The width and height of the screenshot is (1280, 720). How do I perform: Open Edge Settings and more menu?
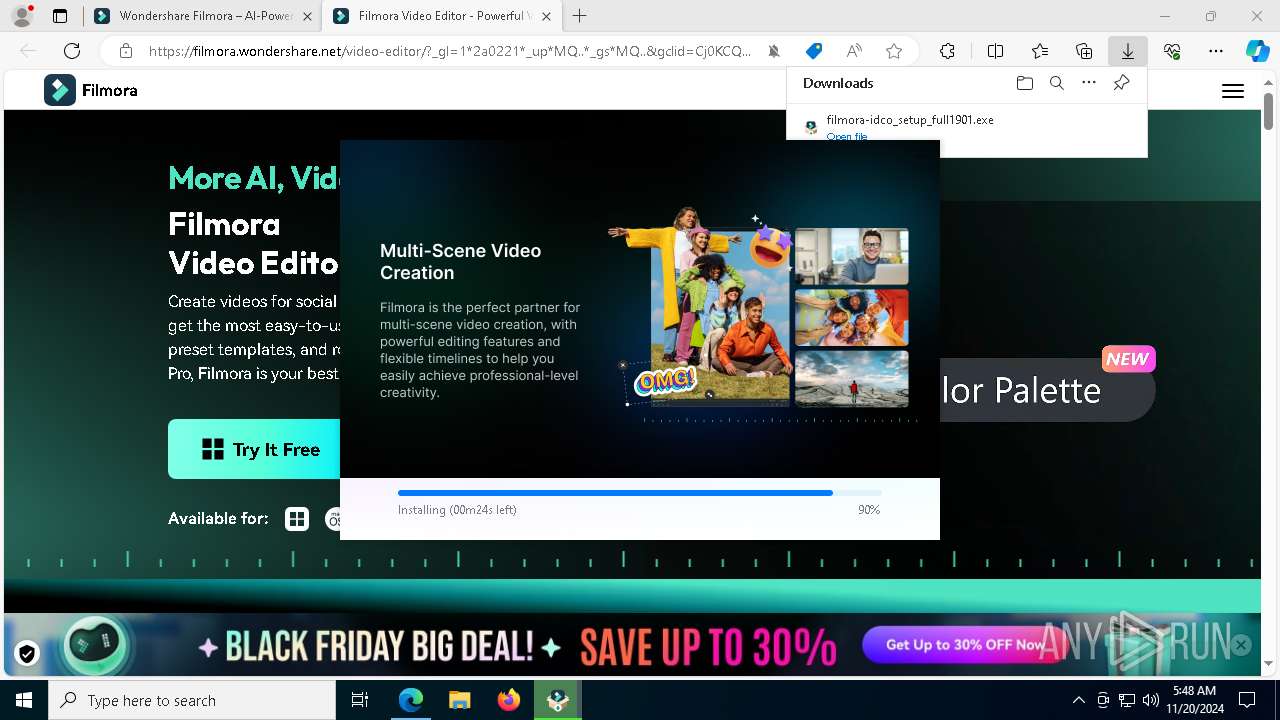pyautogui.click(x=1216, y=51)
